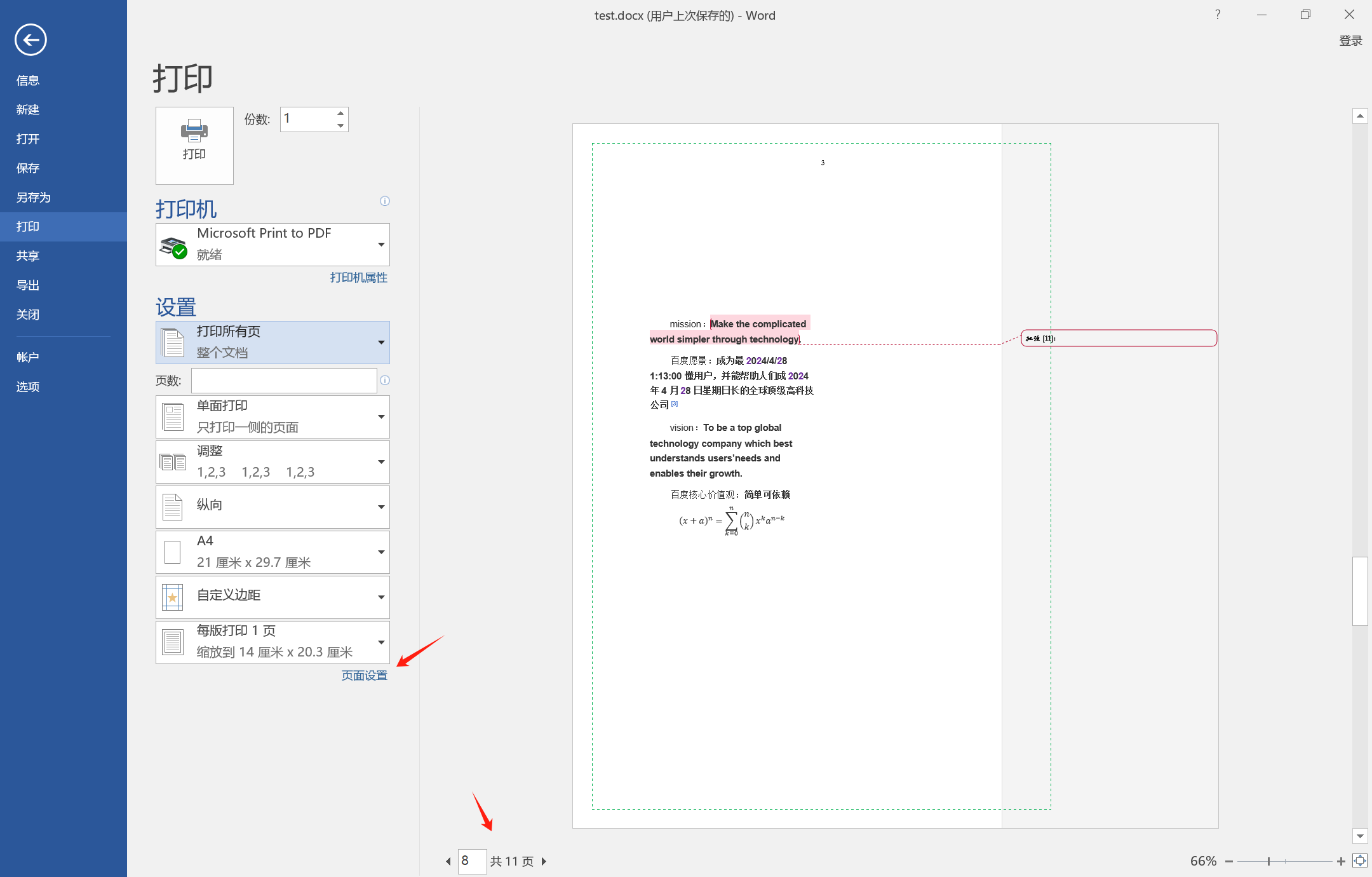Open the 纵向 orientation dropdown
This screenshot has height=877, width=1372.
pyautogui.click(x=272, y=507)
